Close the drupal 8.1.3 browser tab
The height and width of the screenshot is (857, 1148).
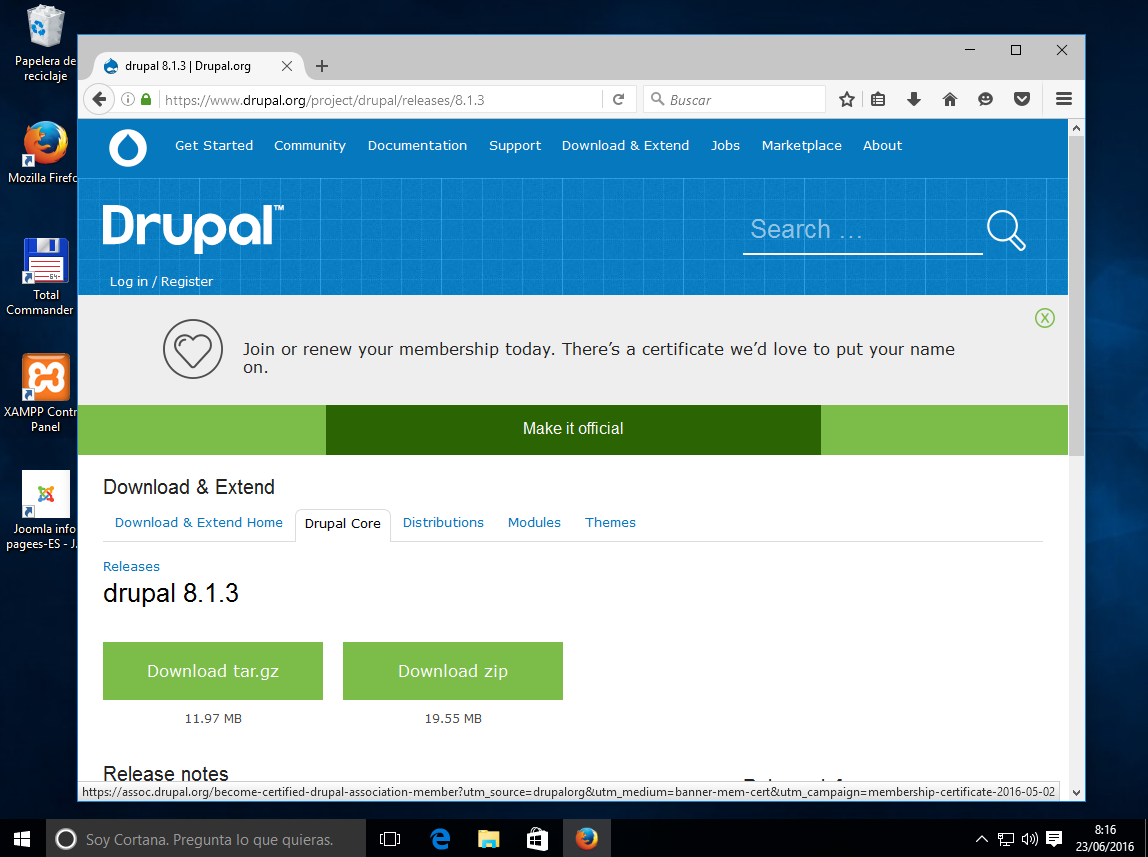tap(287, 66)
